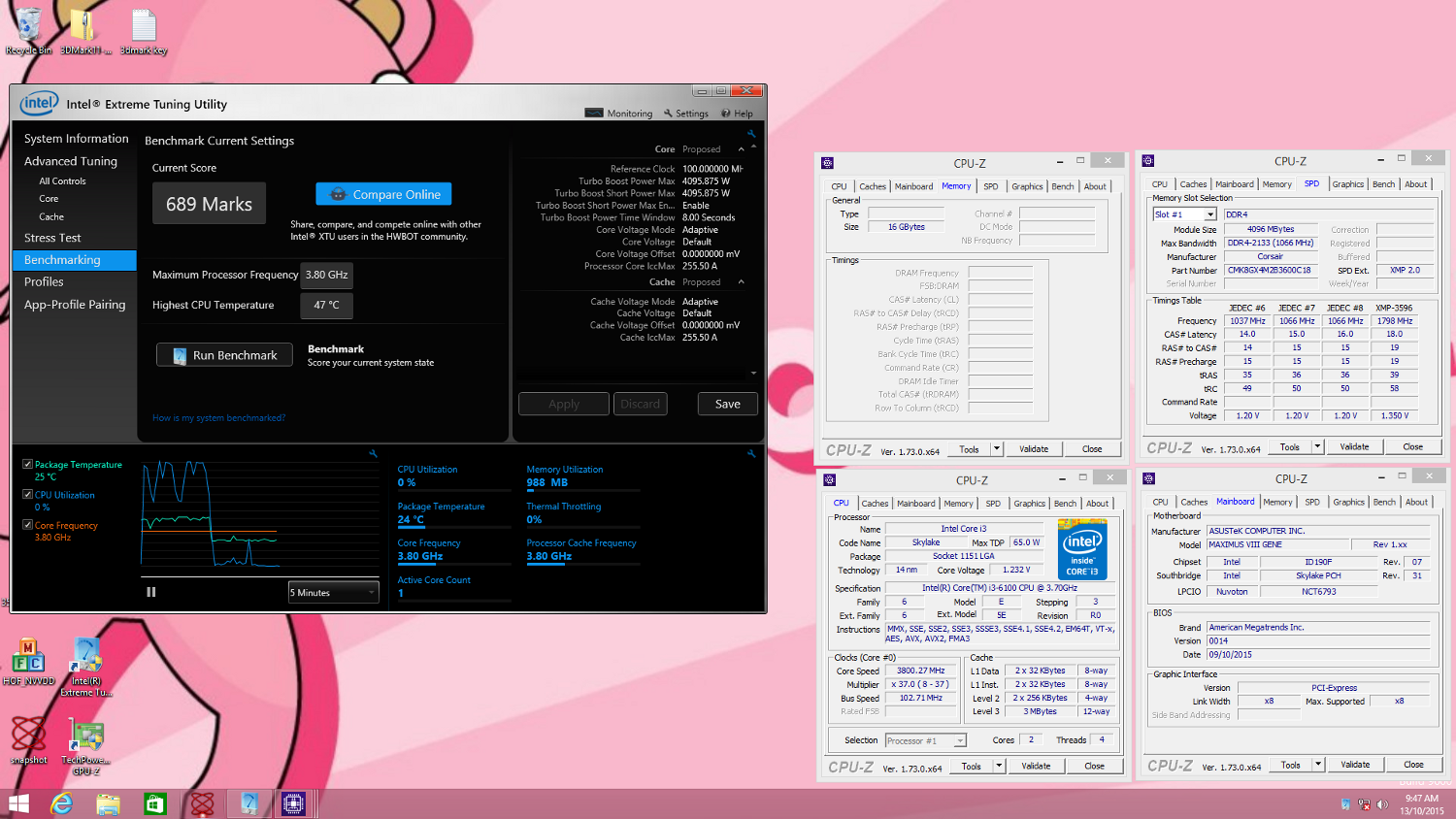
Task: Click the monitor values panel wrench icon
Action: pos(751,453)
